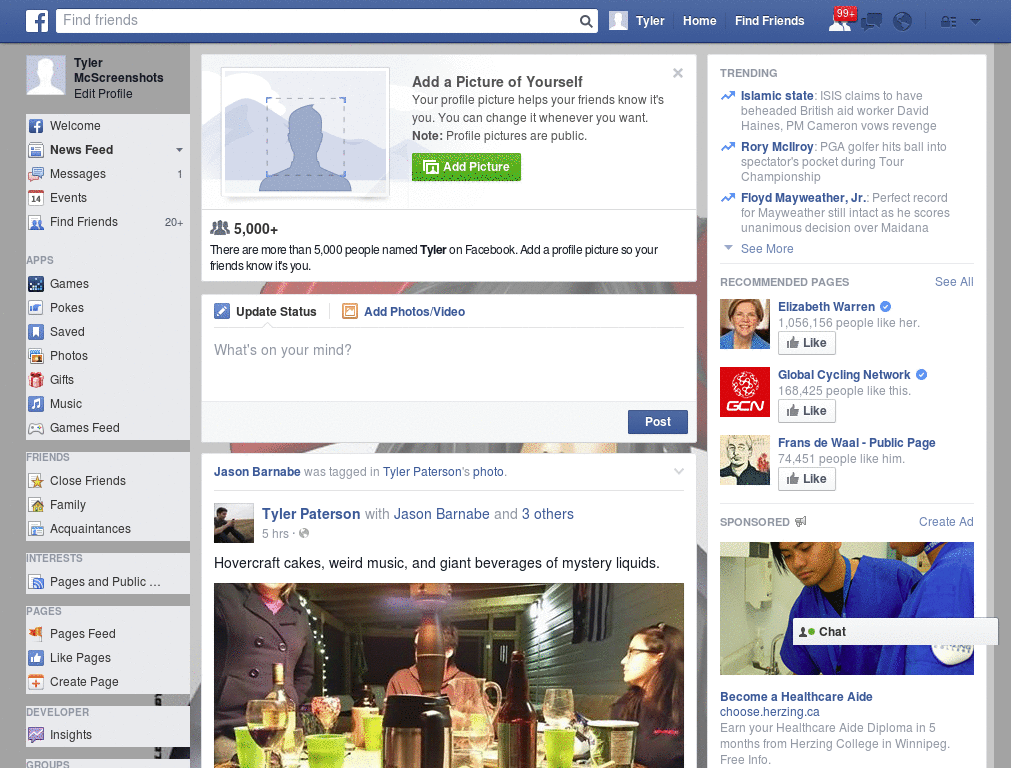Click Elizabeth Warren page thumbnail

point(744,324)
